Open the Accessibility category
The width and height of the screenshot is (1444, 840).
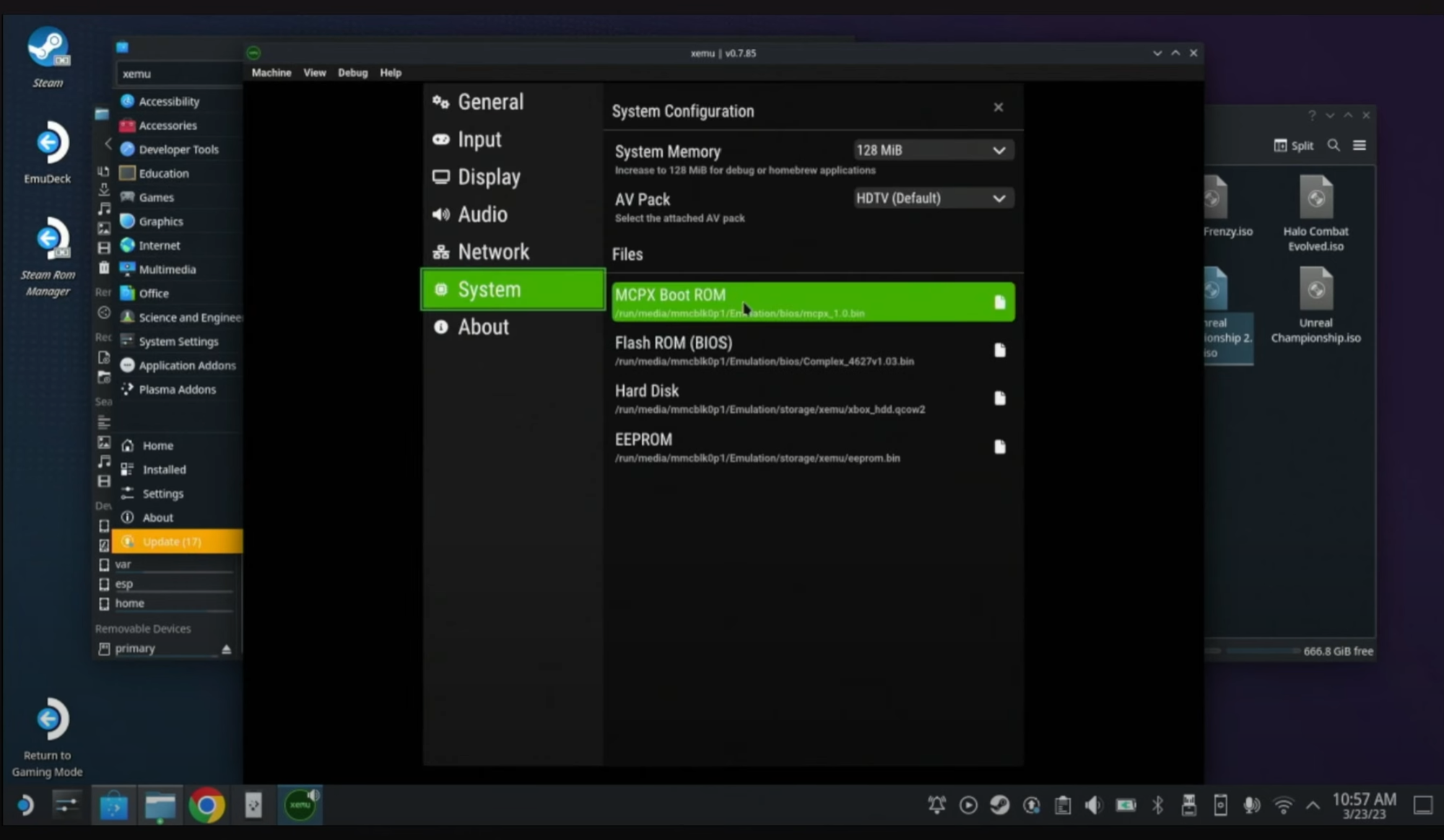(x=178, y=102)
